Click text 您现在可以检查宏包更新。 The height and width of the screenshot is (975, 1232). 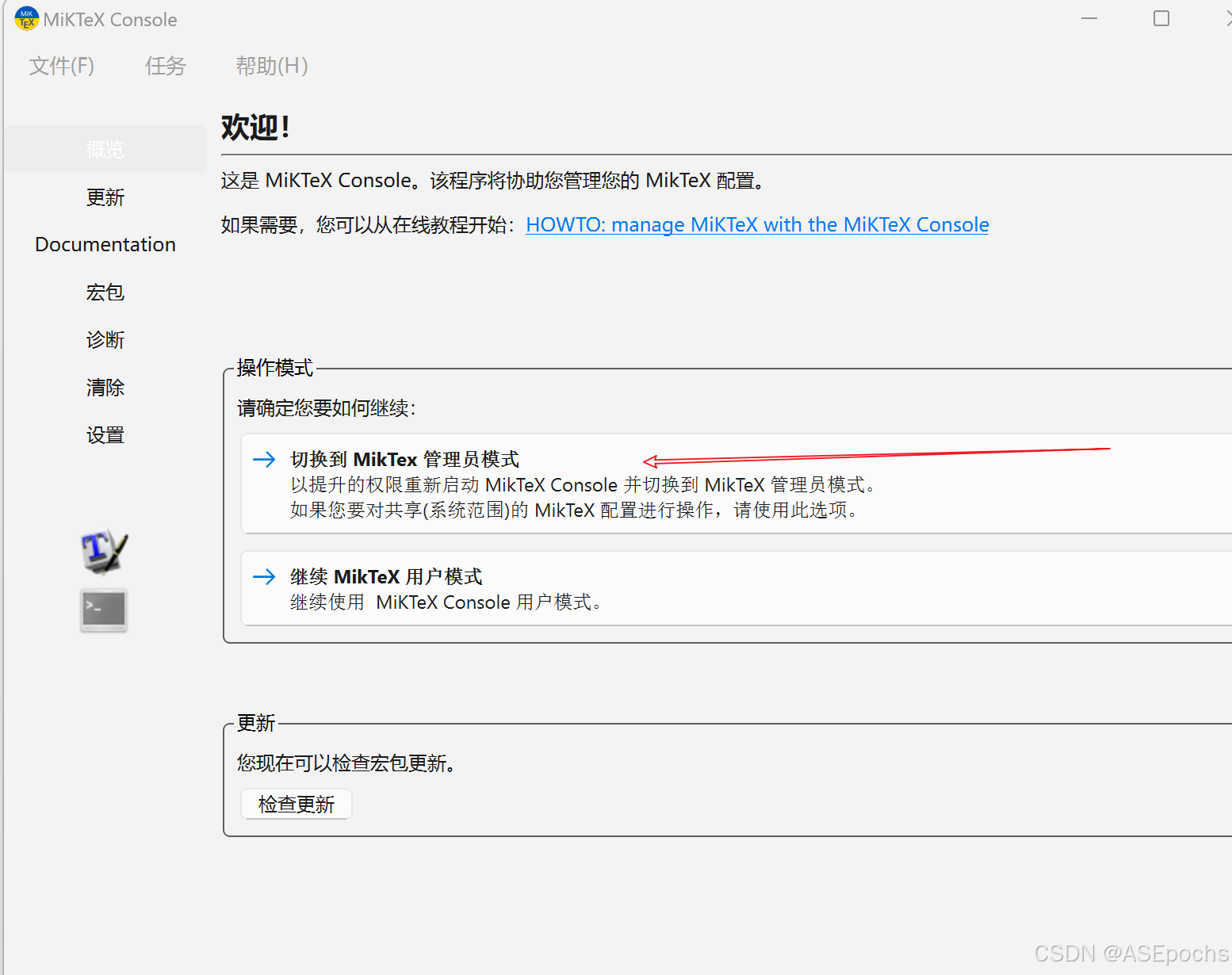[346, 763]
